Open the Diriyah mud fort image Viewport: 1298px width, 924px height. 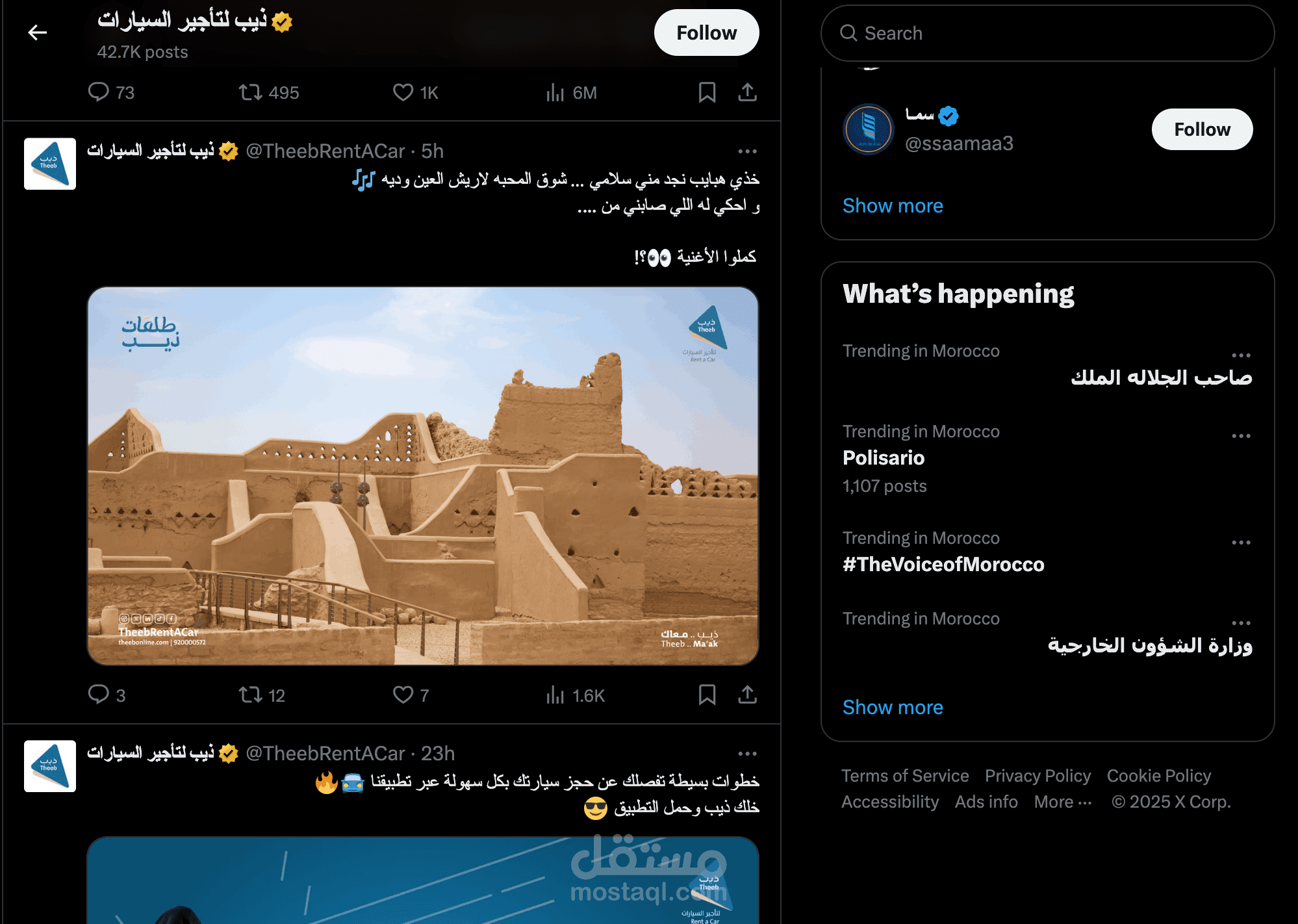pos(423,476)
